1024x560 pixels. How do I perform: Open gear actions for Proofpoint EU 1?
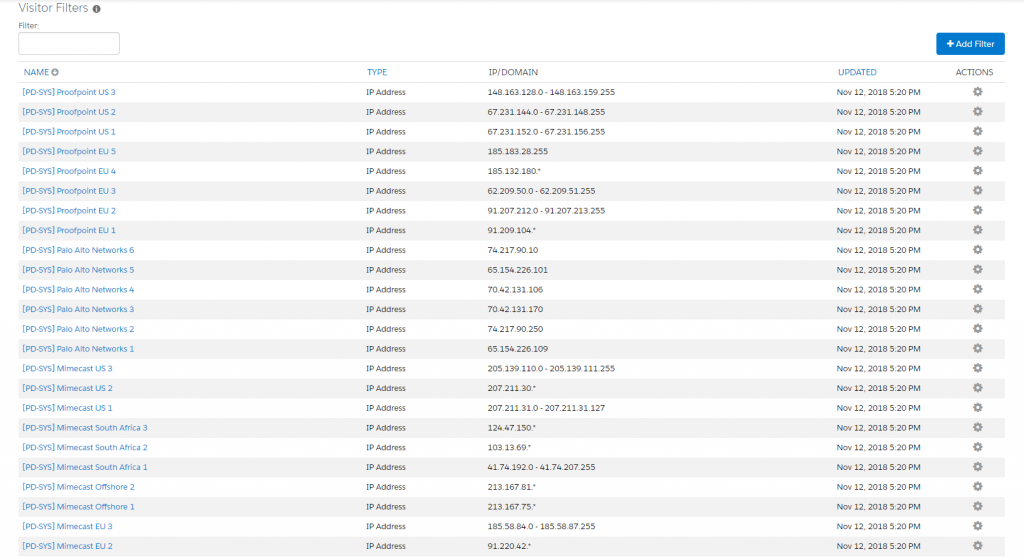pos(977,230)
